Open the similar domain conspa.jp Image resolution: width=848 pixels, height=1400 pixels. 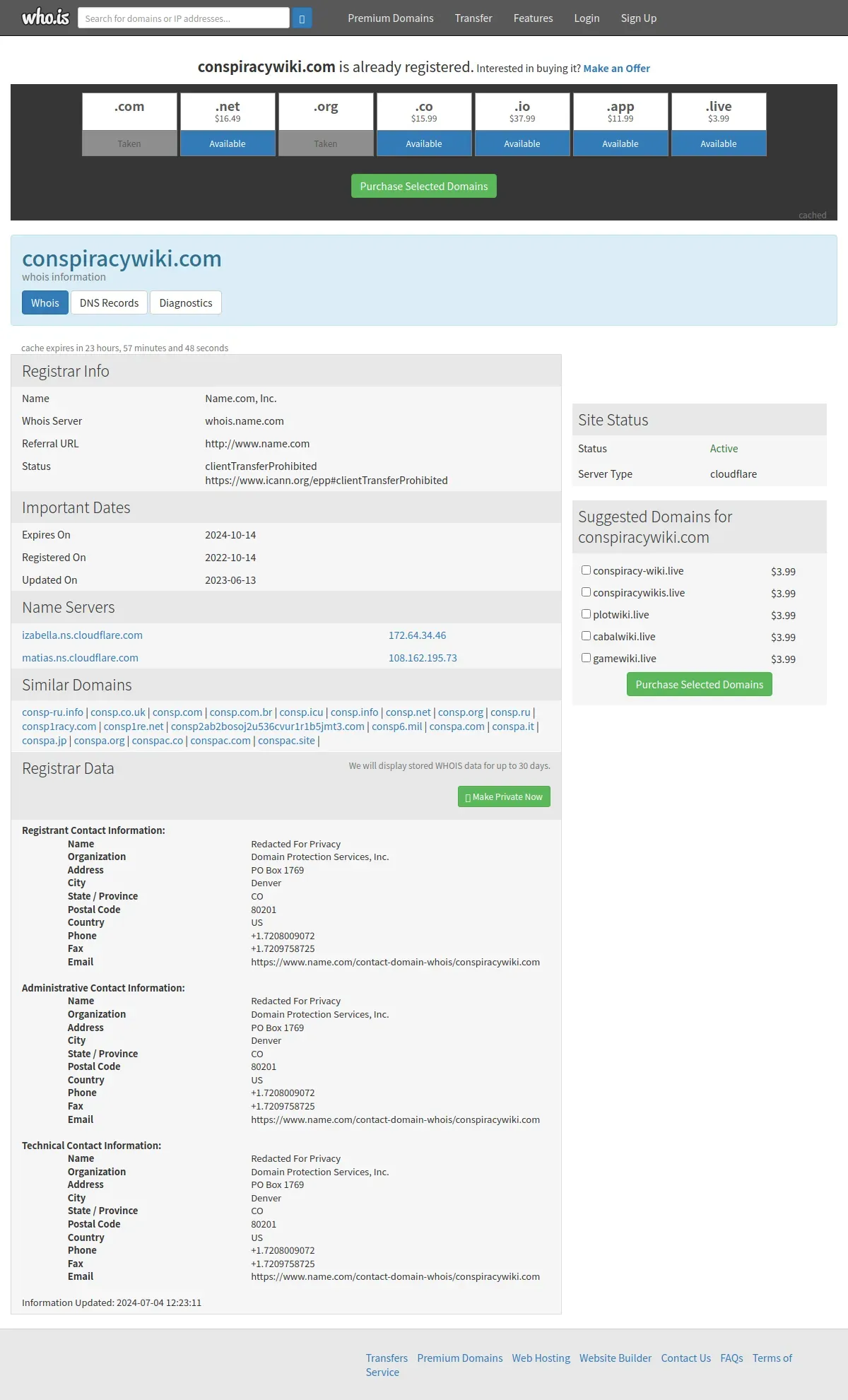point(45,741)
